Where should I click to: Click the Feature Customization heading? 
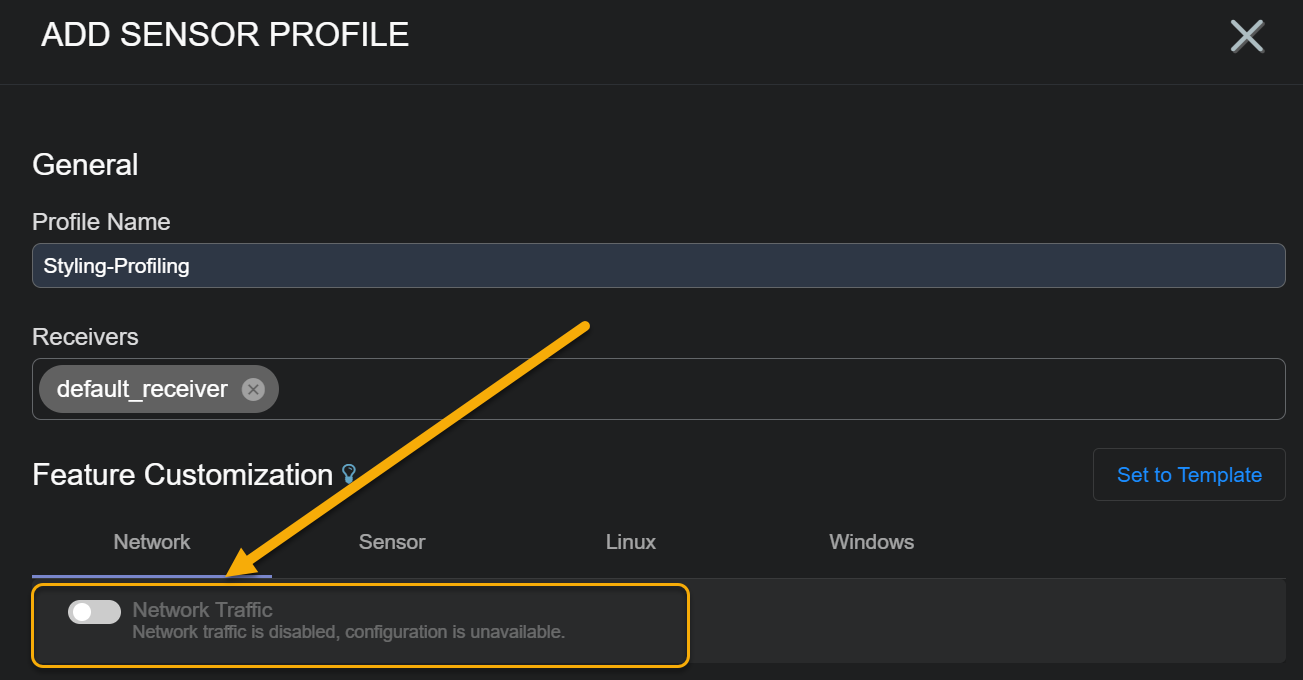click(182, 474)
